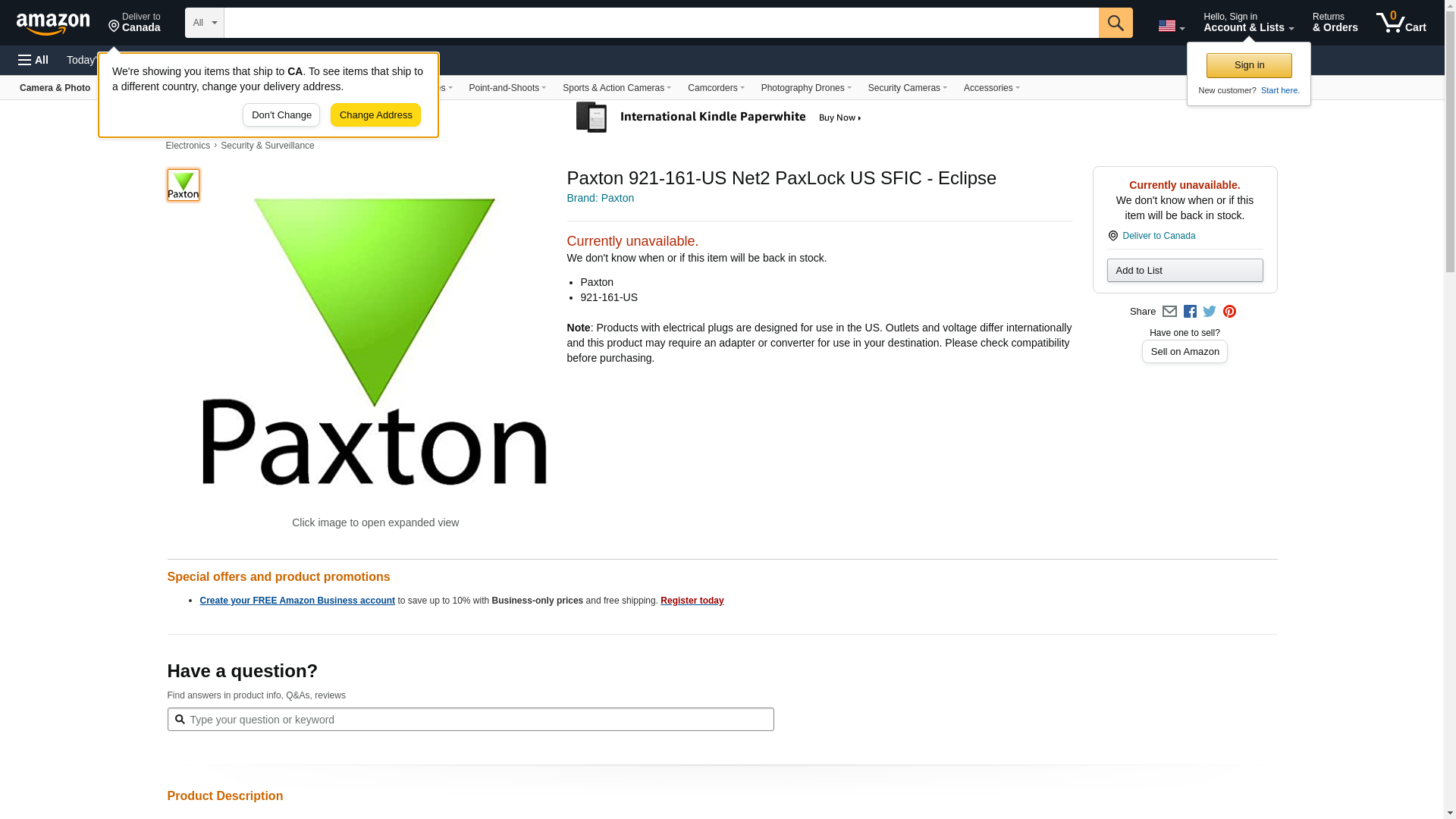
Task: Open the language flag selector
Action: tap(1171, 26)
